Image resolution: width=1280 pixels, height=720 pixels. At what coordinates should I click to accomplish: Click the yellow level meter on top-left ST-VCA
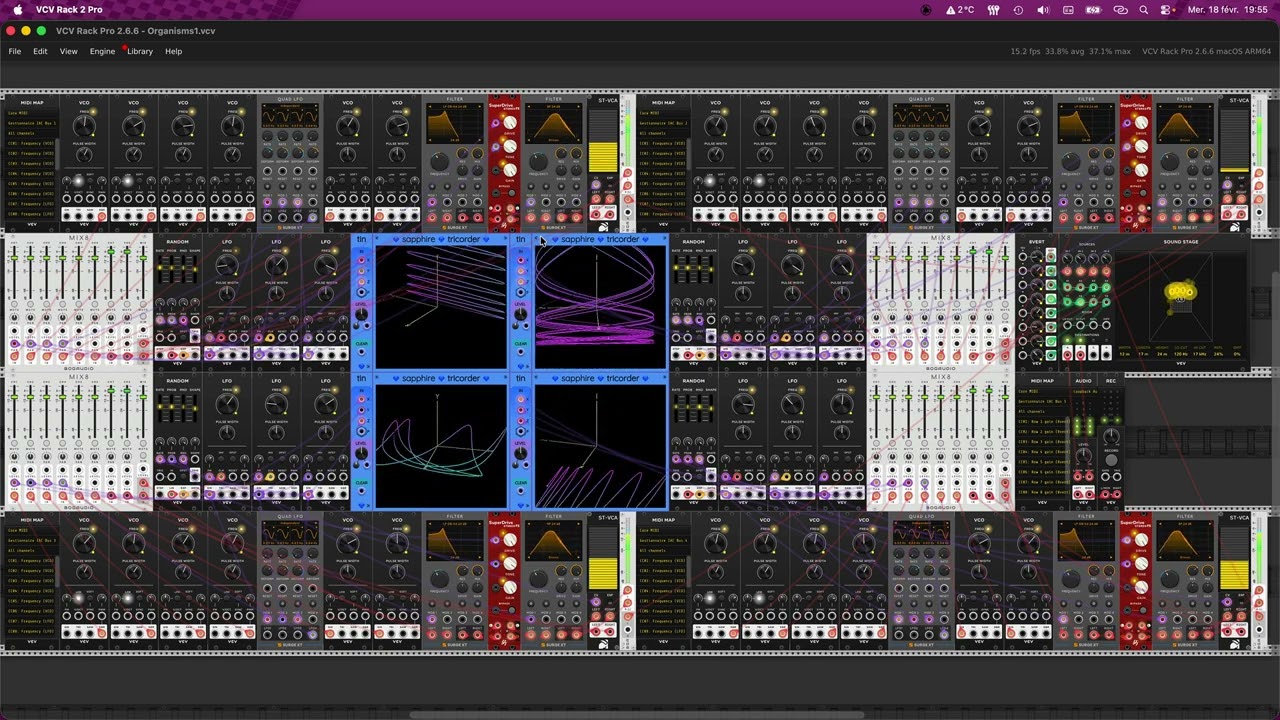[x=603, y=157]
